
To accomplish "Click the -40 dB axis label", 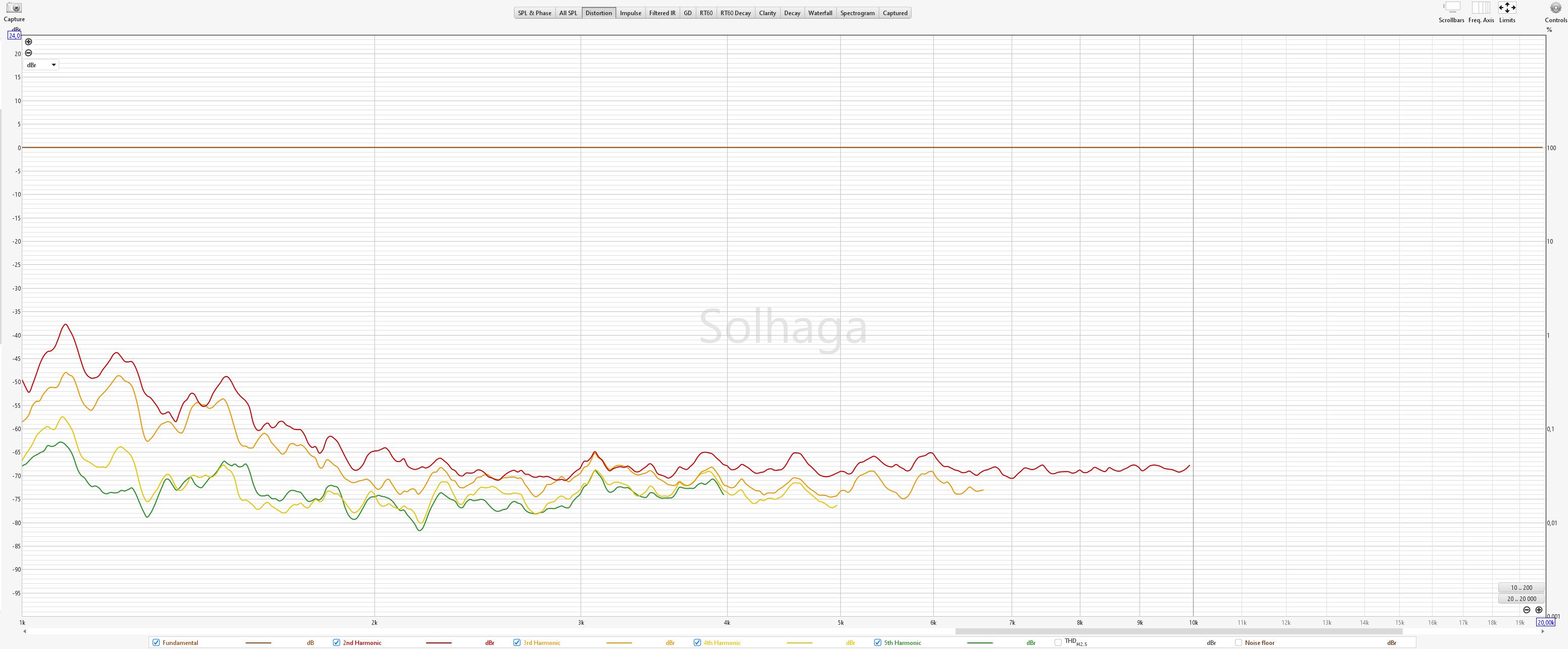I will 17,336.
